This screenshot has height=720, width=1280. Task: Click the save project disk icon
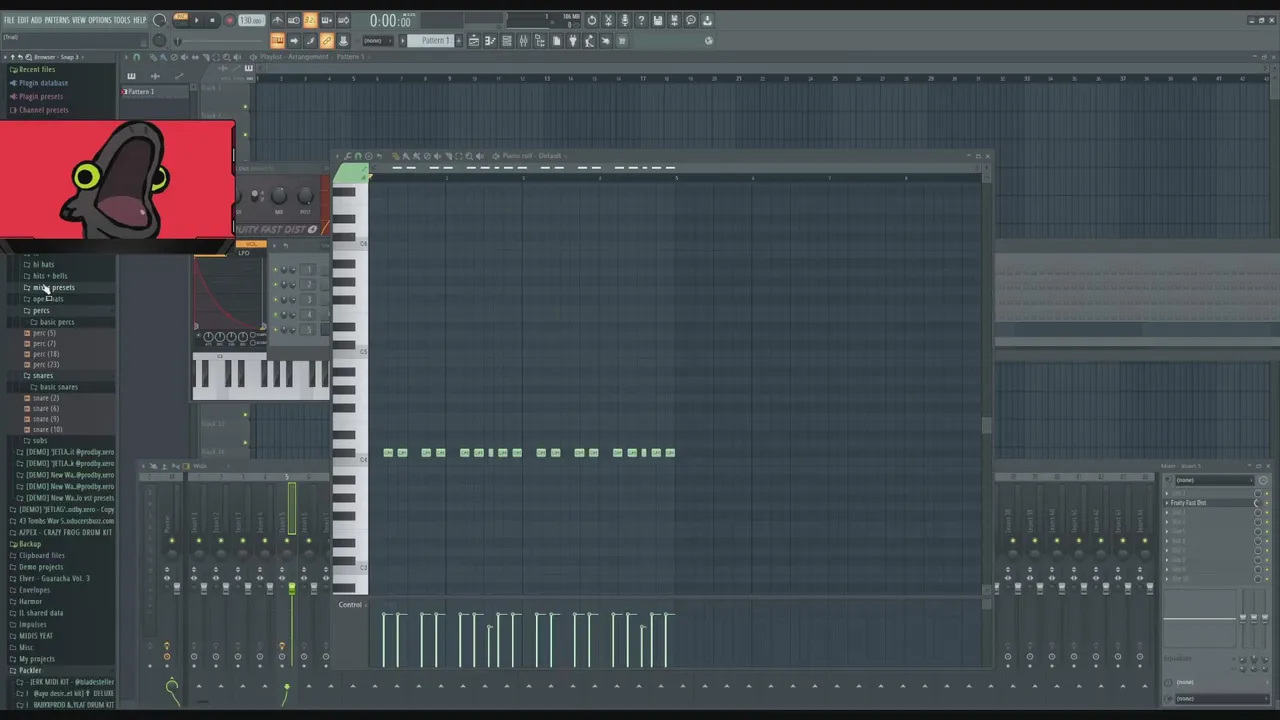[x=657, y=20]
